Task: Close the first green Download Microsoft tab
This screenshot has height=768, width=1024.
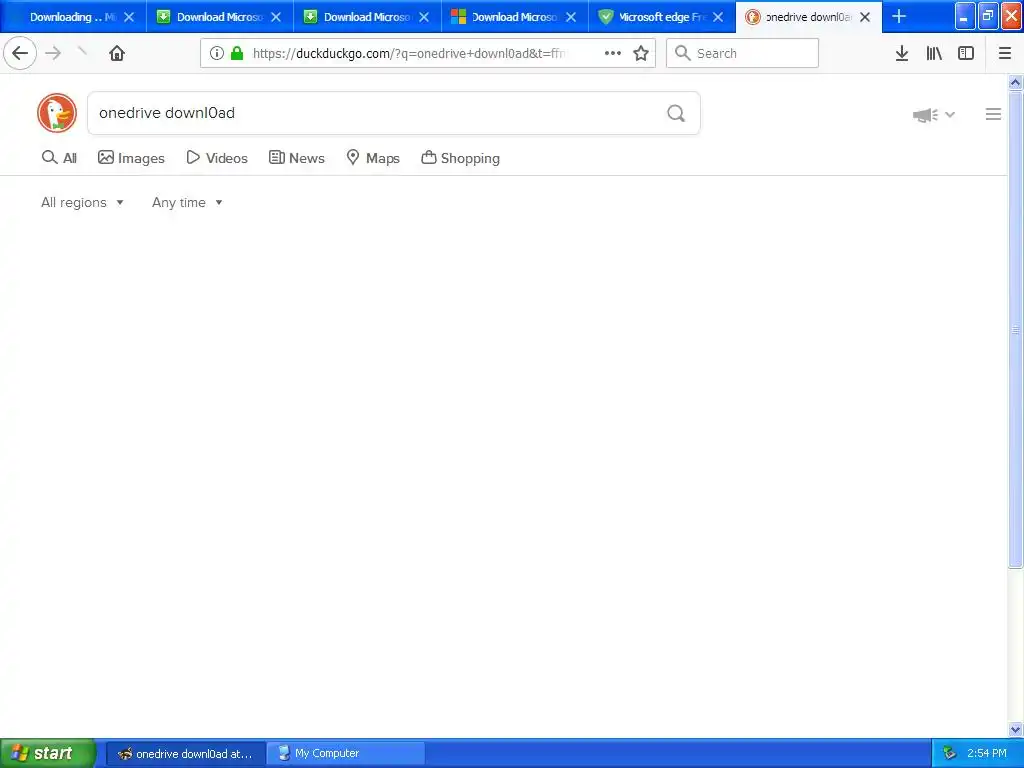Action: tap(276, 17)
